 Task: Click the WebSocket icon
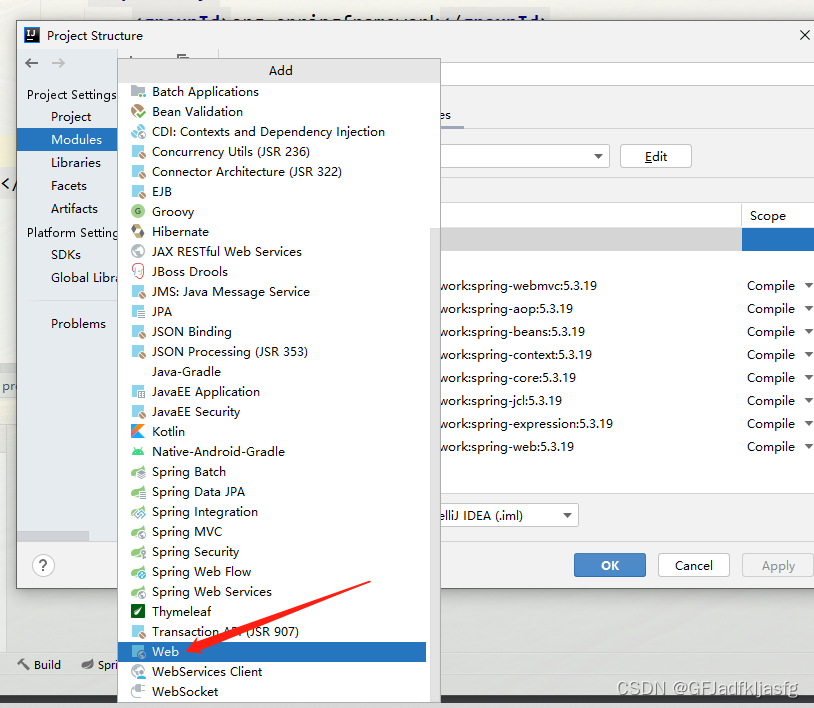click(x=138, y=692)
